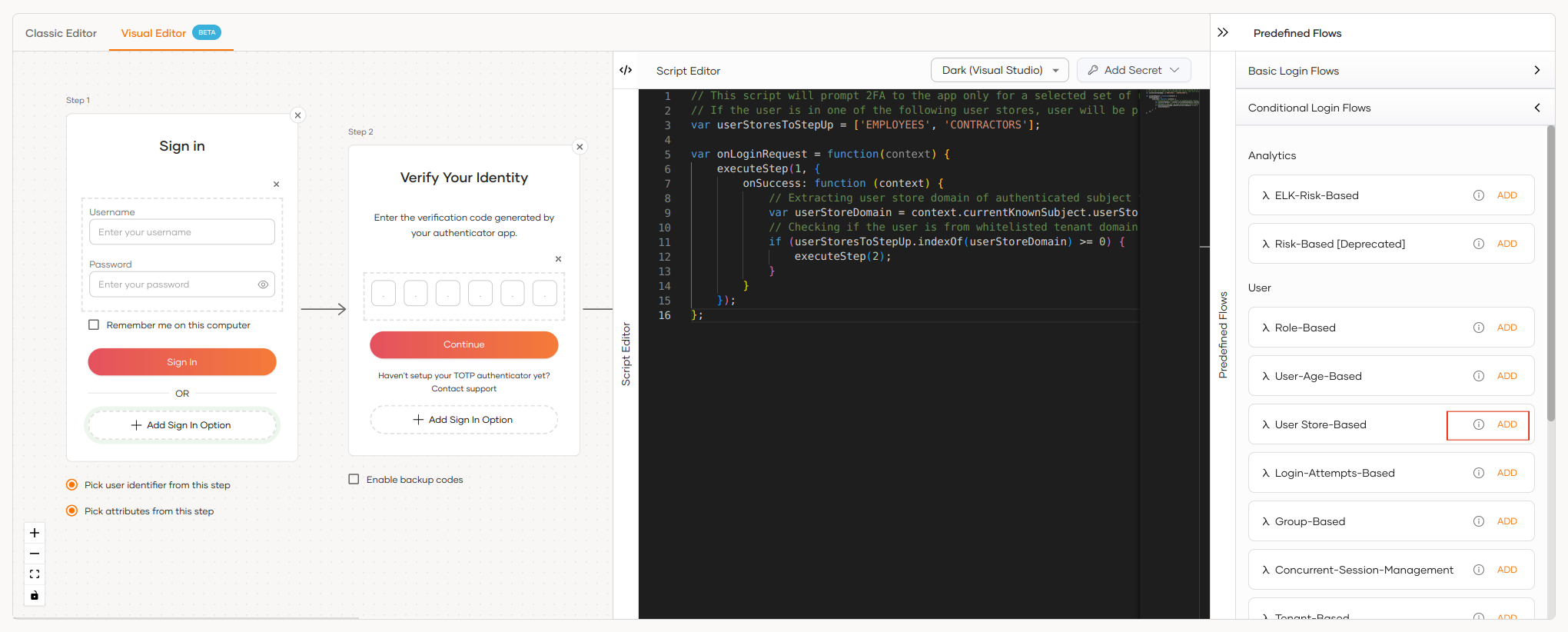Add the Role-Based flow

(x=1507, y=328)
